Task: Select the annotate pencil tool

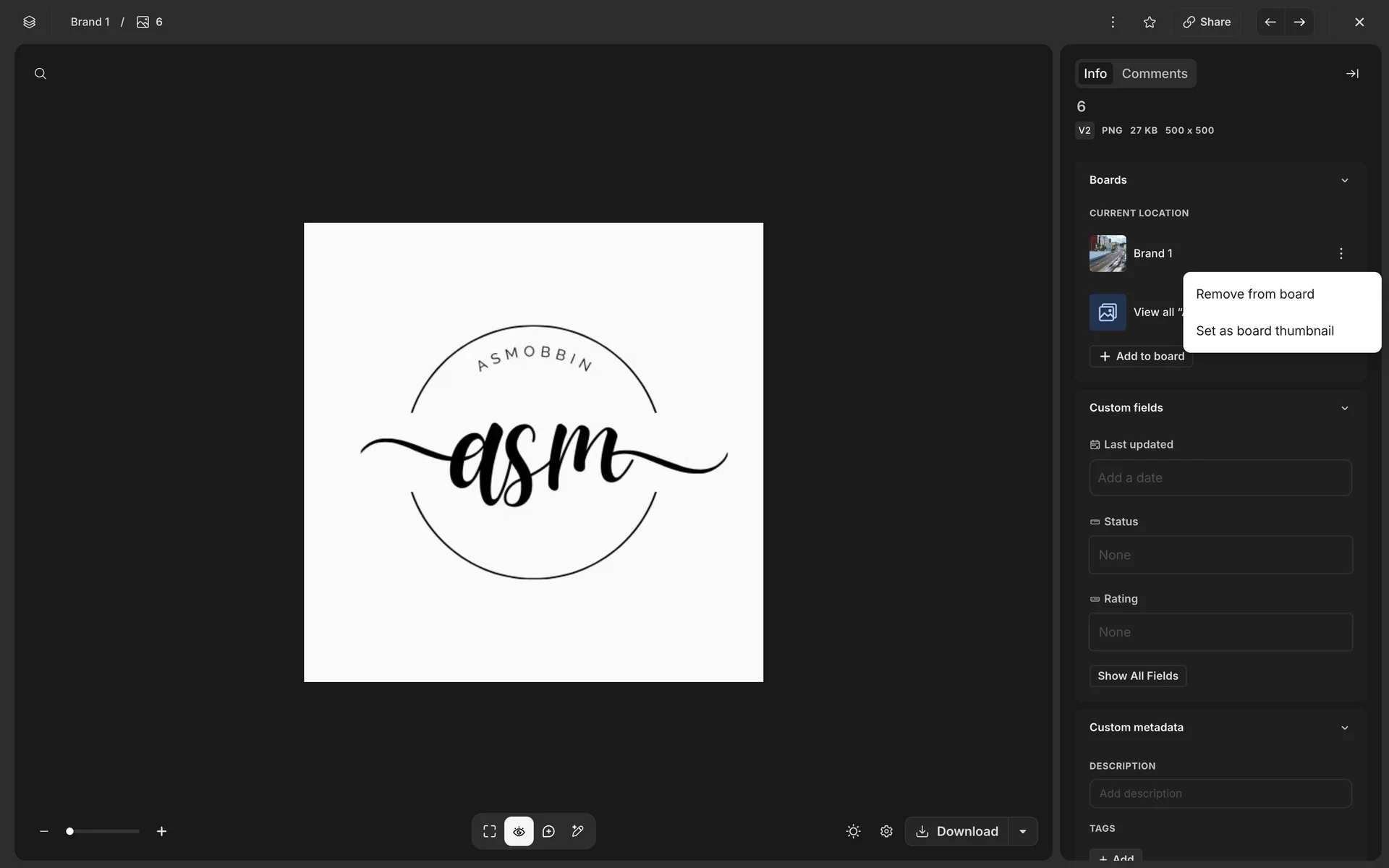Action: 578,831
